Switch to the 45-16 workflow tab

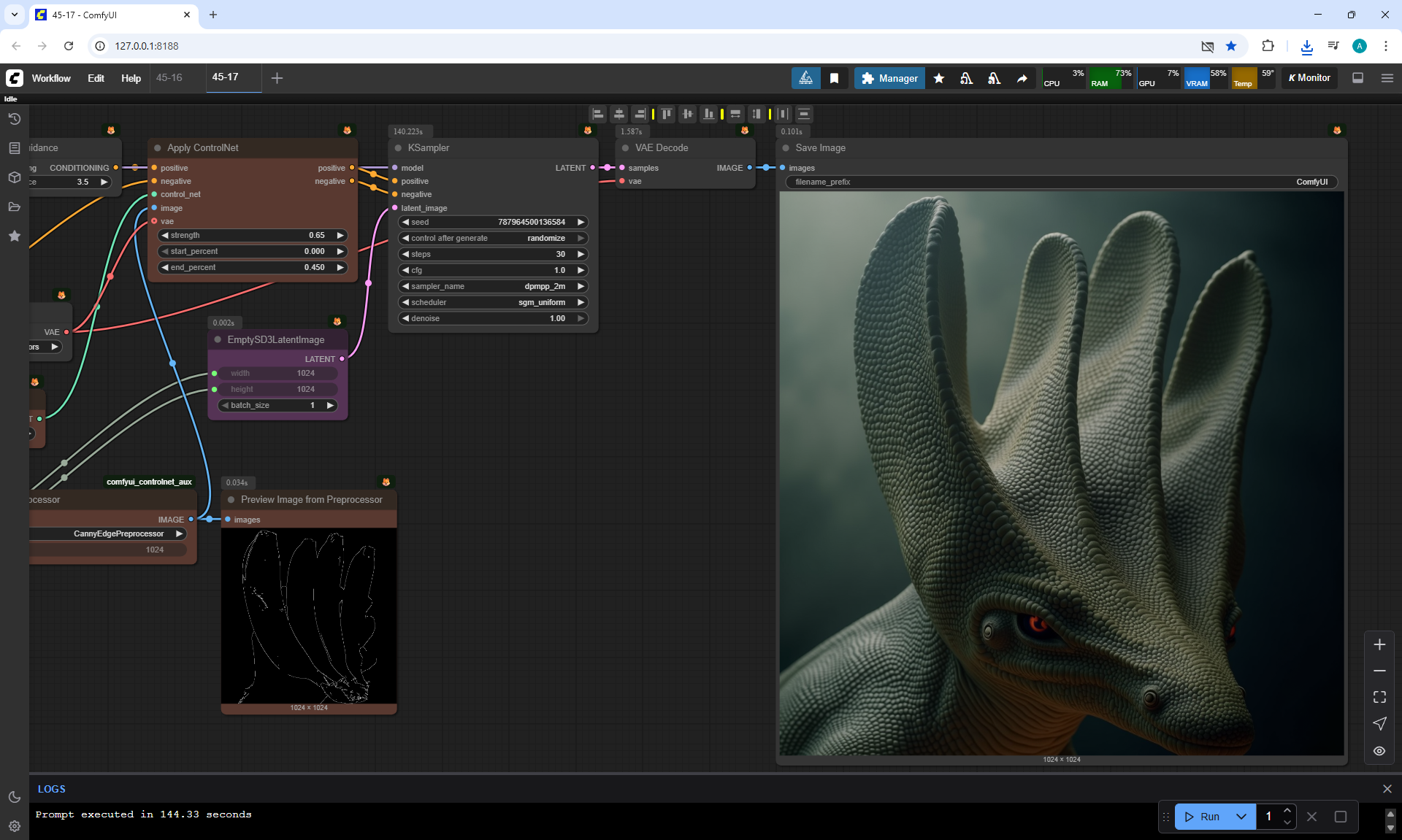pyautogui.click(x=169, y=77)
